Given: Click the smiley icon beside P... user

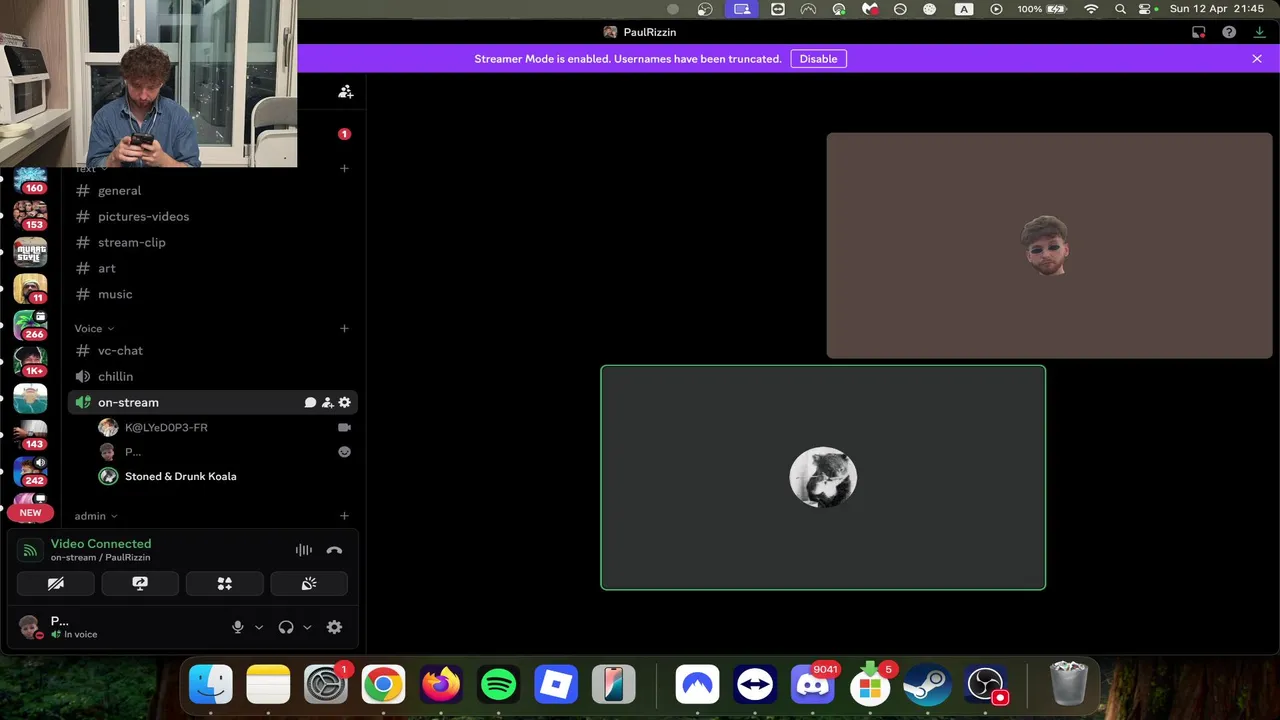Looking at the screenshot, I should [344, 451].
